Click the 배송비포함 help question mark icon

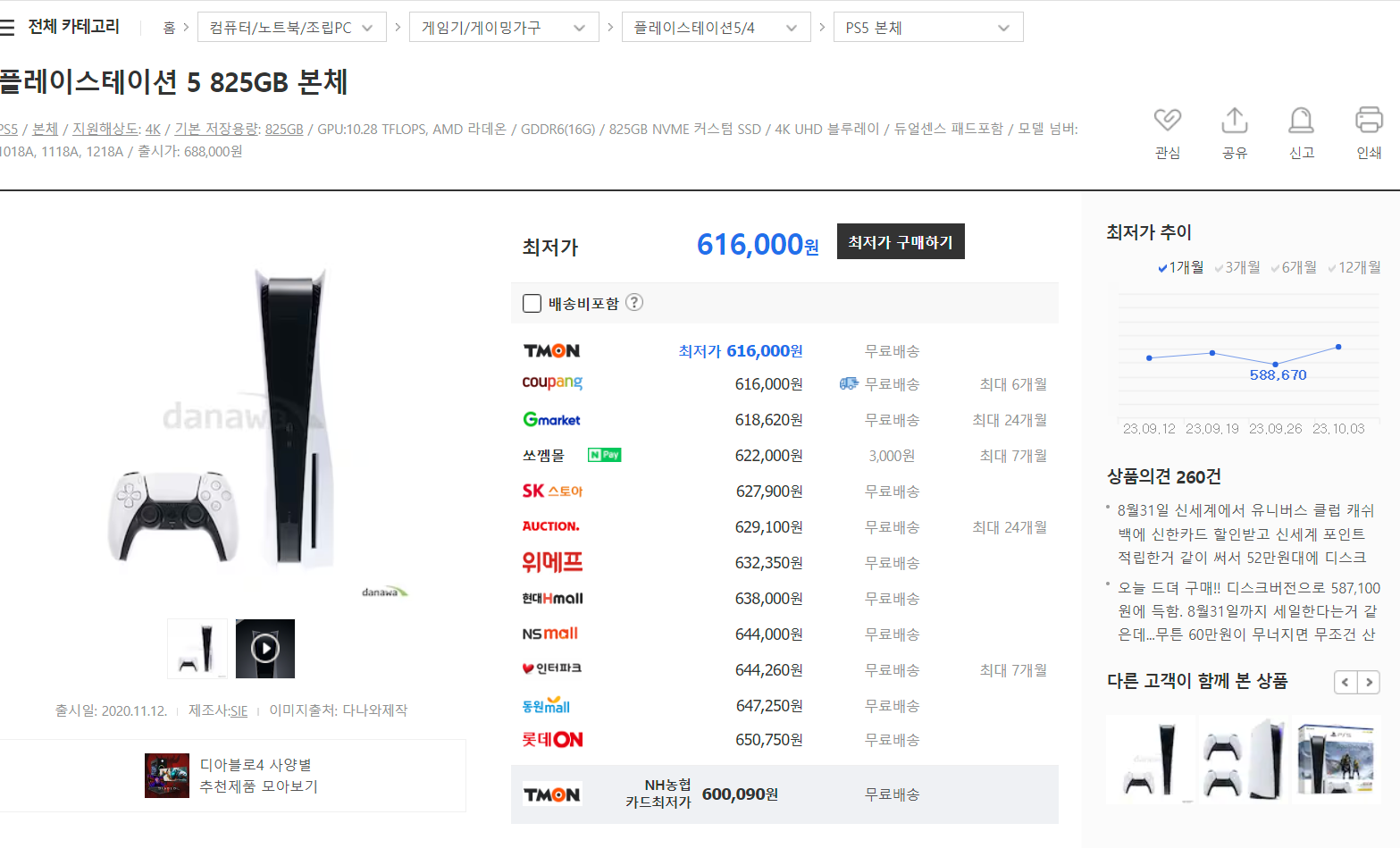pos(634,303)
